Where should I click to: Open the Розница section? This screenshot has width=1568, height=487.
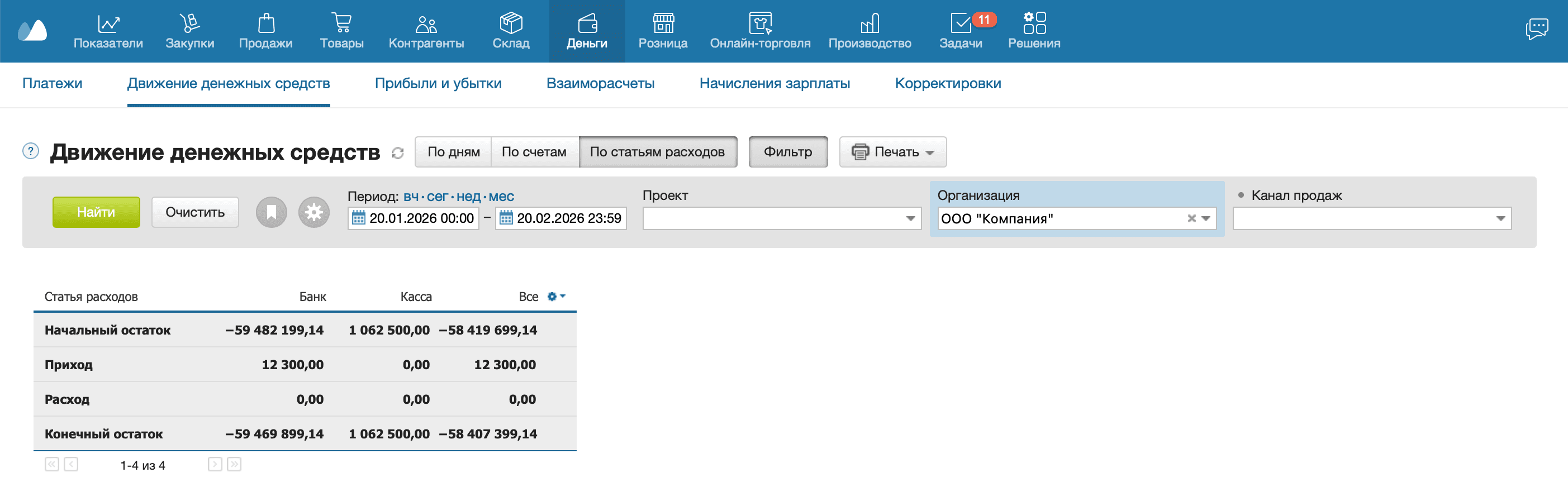point(663,31)
